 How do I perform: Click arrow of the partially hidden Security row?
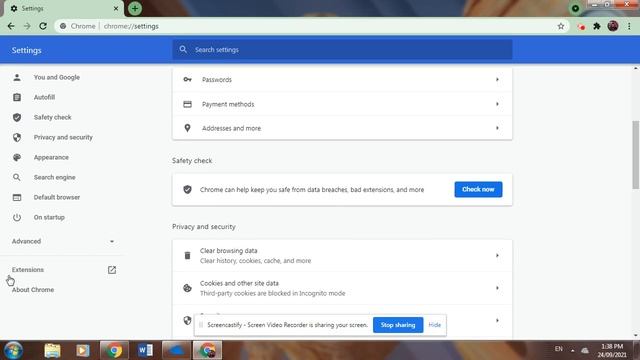[x=497, y=320]
